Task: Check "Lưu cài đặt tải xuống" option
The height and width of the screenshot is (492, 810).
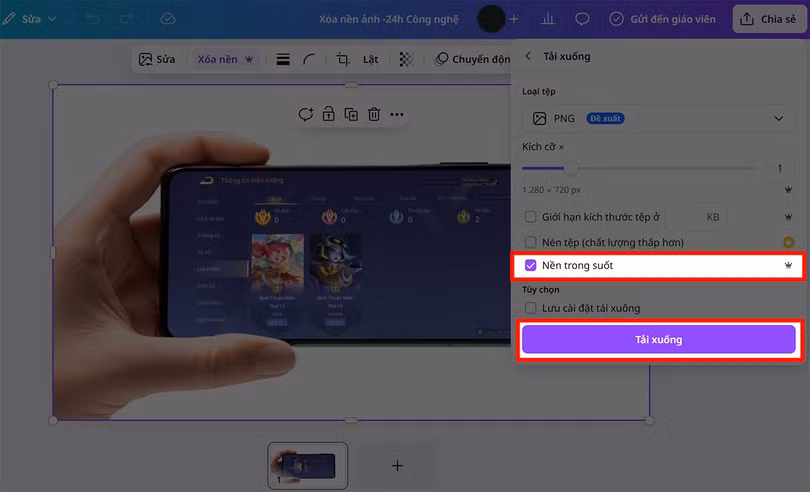Action: pyautogui.click(x=531, y=308)
